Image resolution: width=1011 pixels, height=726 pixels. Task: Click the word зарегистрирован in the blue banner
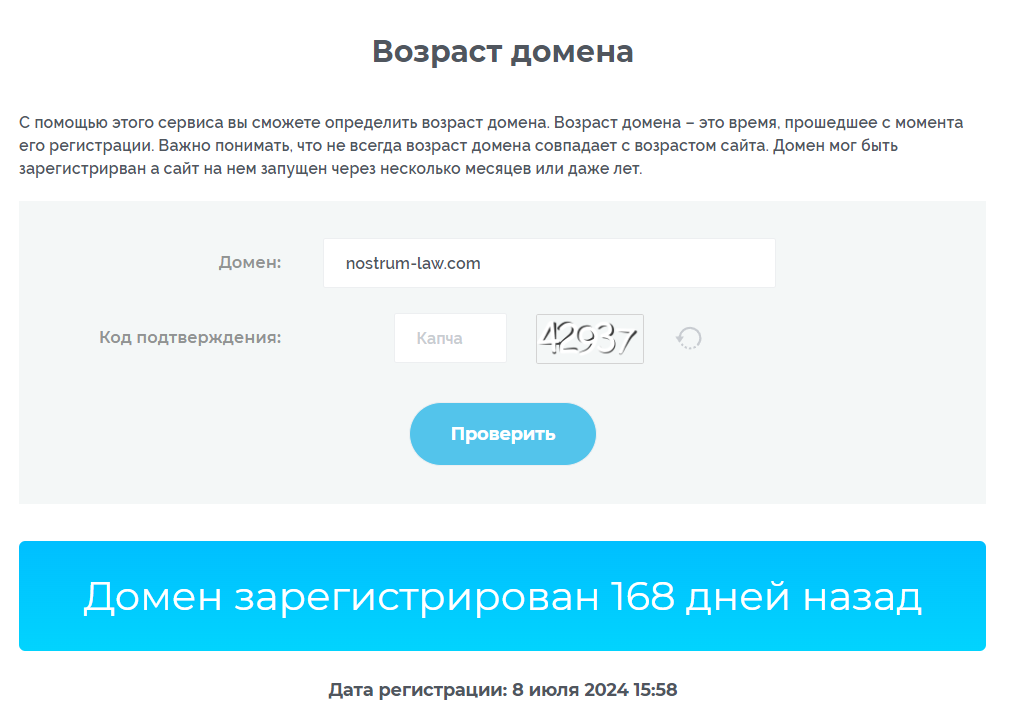coord(416,598)
